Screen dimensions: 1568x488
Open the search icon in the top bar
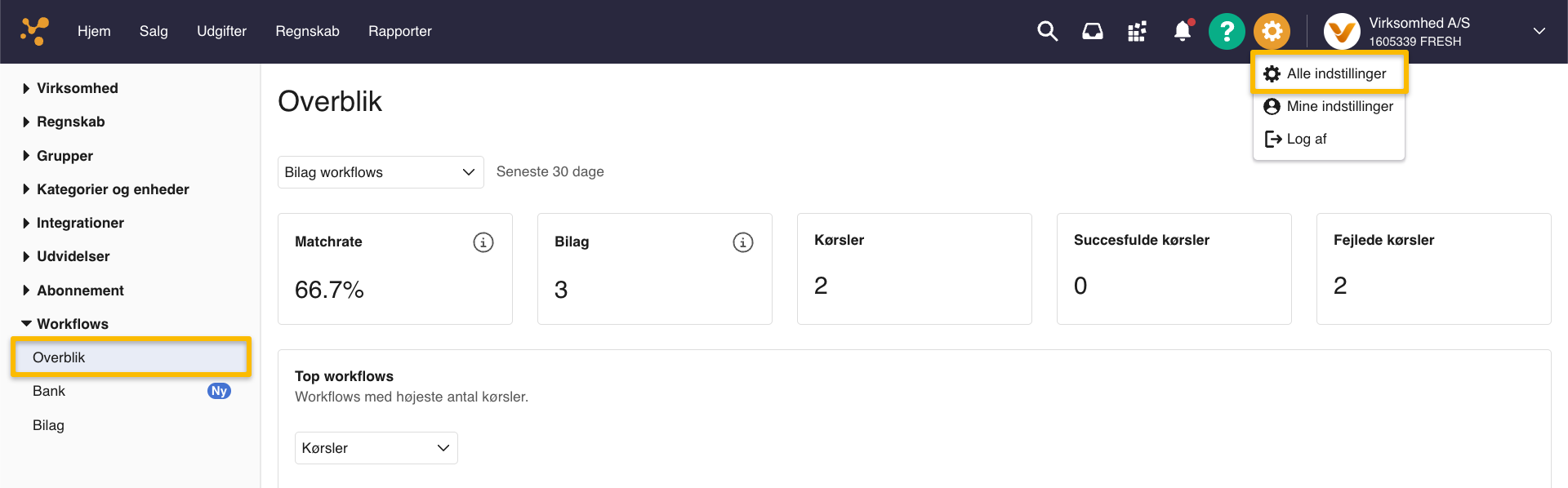1047,31
